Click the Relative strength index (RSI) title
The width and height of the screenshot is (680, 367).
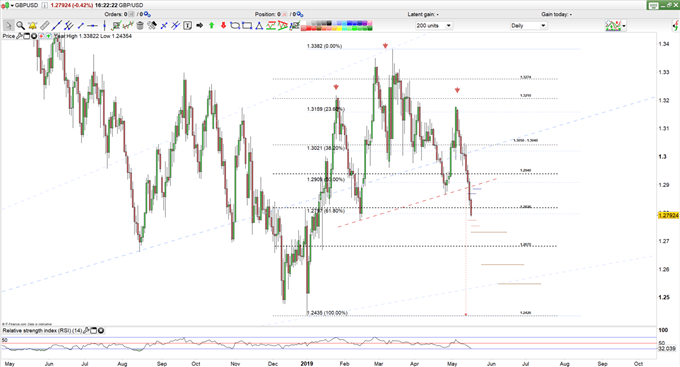[42, 331]
